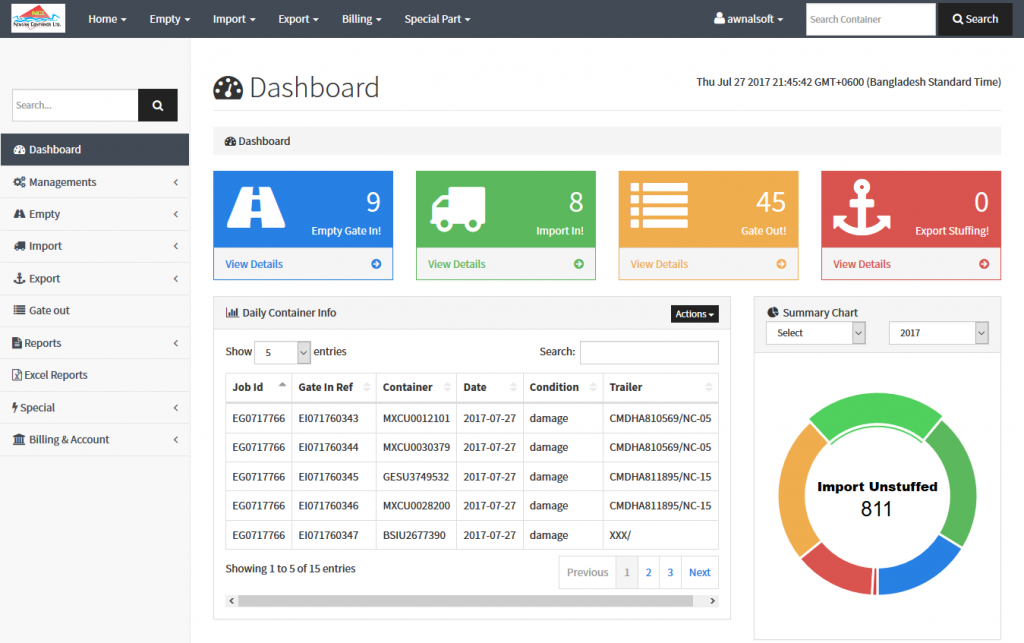The image size is (1024, 643).
Task: Go to page 2 of the table
Action: pyautogui.click(x=648, y=572)
